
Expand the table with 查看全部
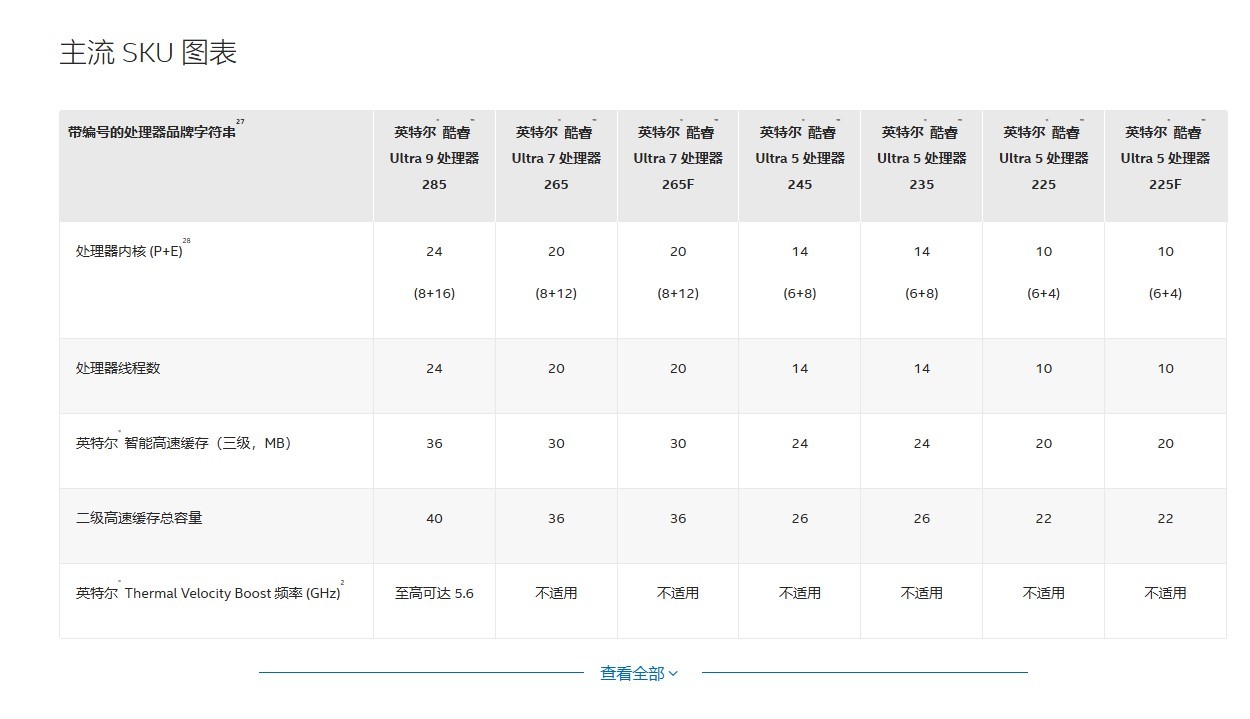pos(639,673)
